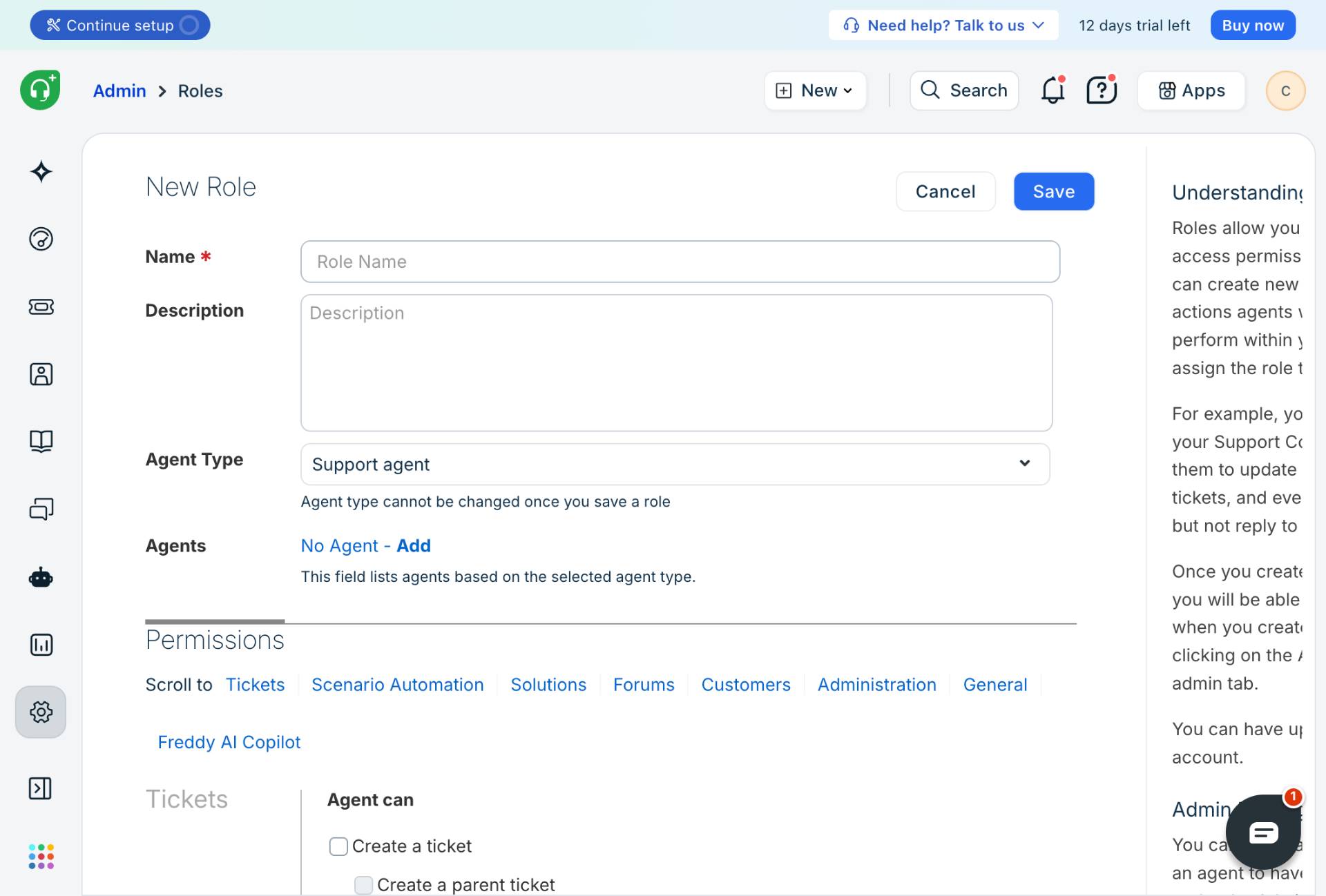
Task: Open the Contacts icon in sidebar
Action: (x=41, y=374)
